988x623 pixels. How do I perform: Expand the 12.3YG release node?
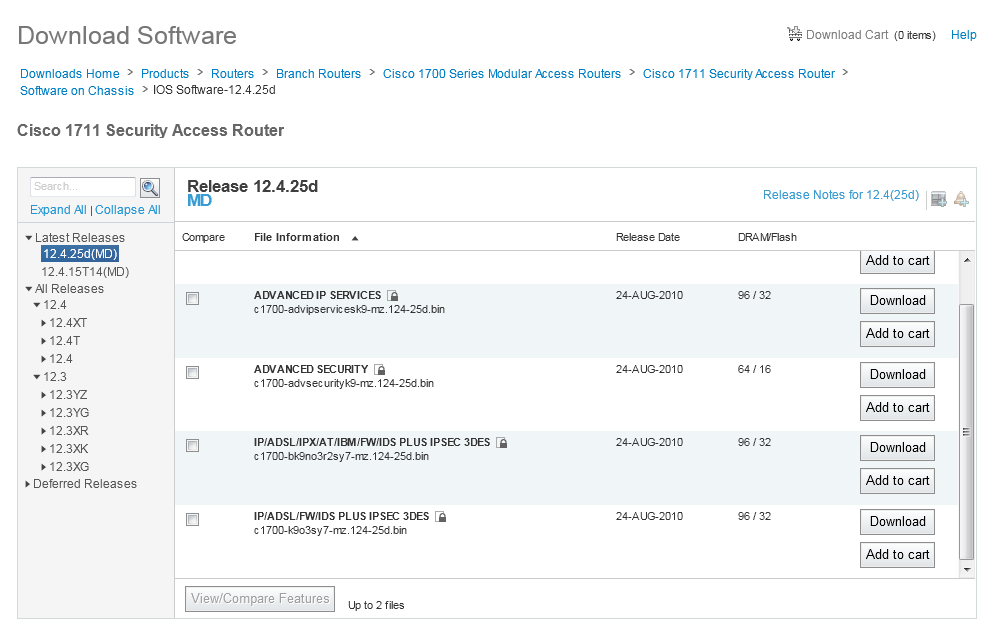click(x=43, y=413)
